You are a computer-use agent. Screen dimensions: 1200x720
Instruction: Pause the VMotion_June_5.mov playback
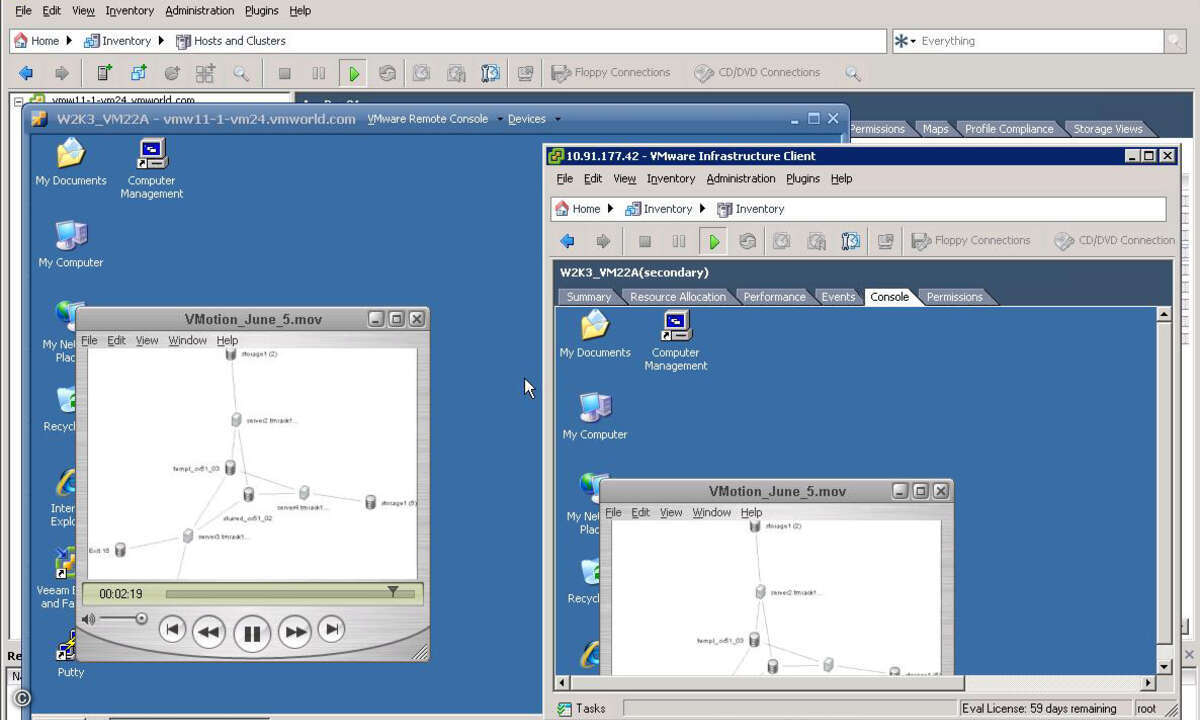click(x=252, y=633)
